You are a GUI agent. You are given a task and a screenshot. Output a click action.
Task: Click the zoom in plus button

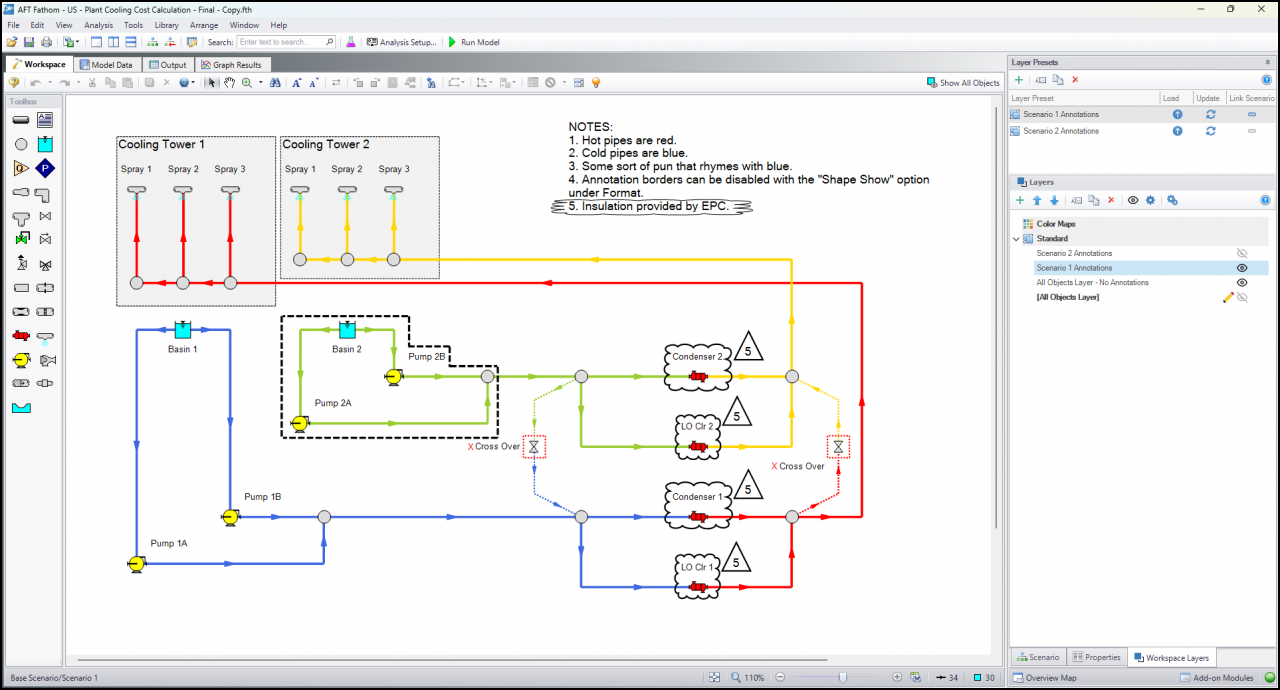coord(897,678)
